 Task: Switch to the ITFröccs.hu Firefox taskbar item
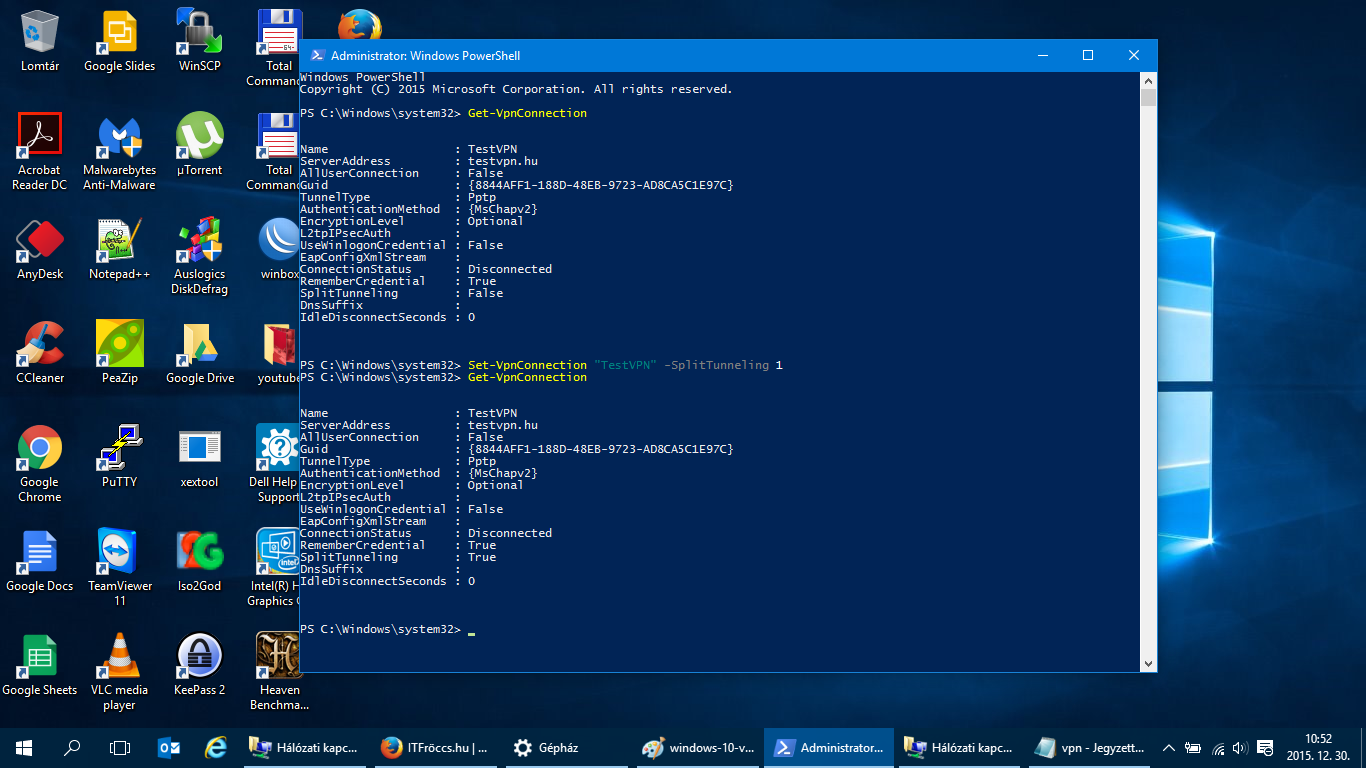(436, 747)
